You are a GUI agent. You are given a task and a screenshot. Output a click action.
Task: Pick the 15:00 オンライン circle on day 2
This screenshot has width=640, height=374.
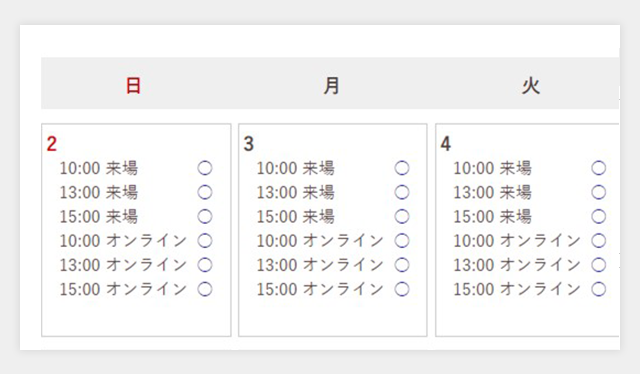click(x=205, y=289)
